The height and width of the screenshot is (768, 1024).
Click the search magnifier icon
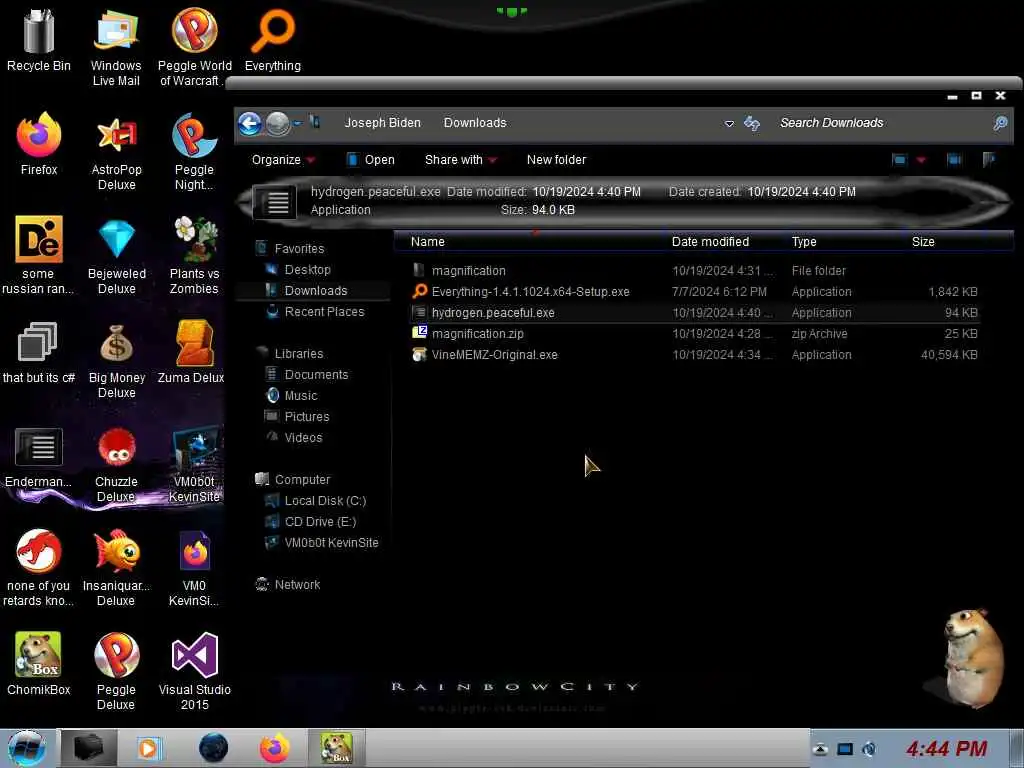click(x=1000, y=123)
